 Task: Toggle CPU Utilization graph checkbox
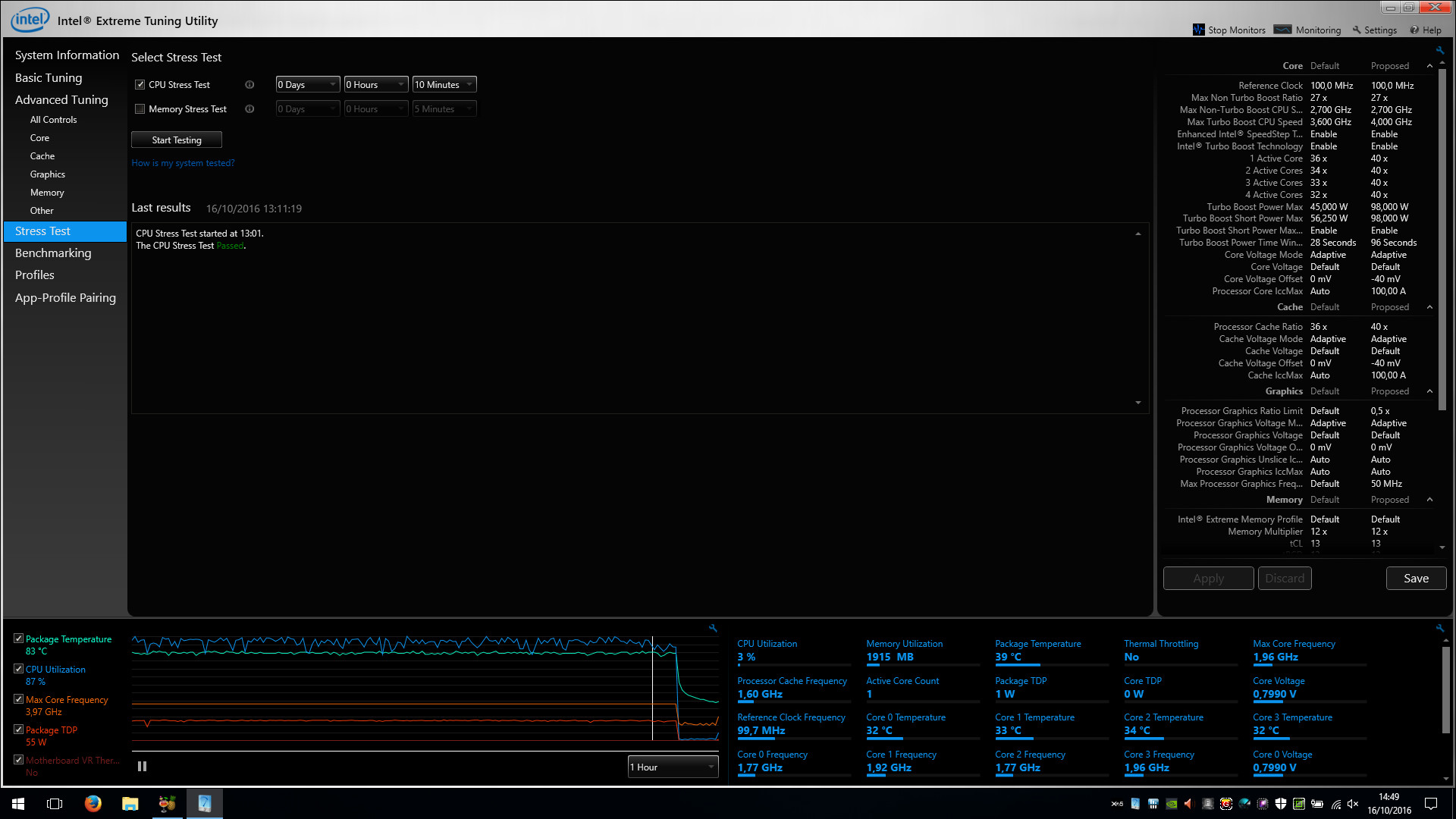18,669
